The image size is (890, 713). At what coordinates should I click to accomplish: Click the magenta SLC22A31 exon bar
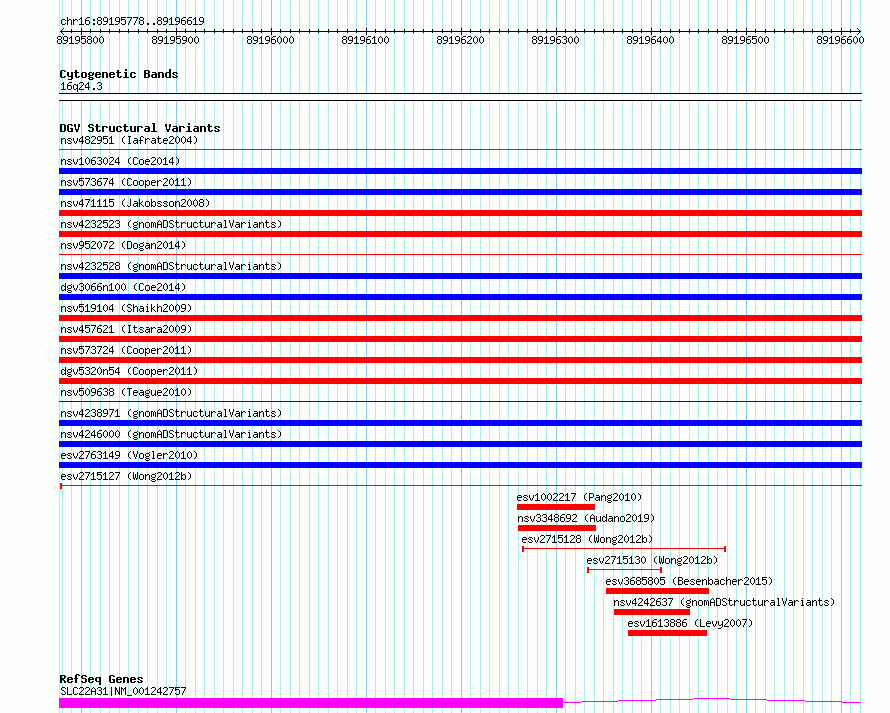pos(310,703)
